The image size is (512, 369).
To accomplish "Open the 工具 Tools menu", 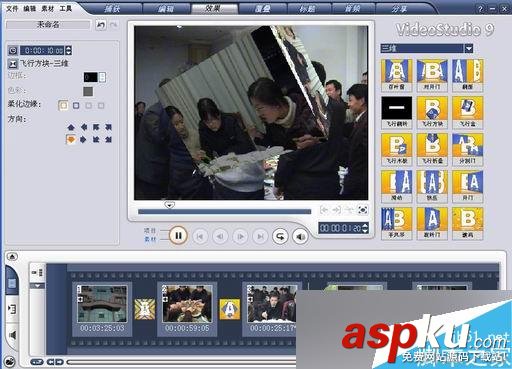I will click(x=66, y=8).
